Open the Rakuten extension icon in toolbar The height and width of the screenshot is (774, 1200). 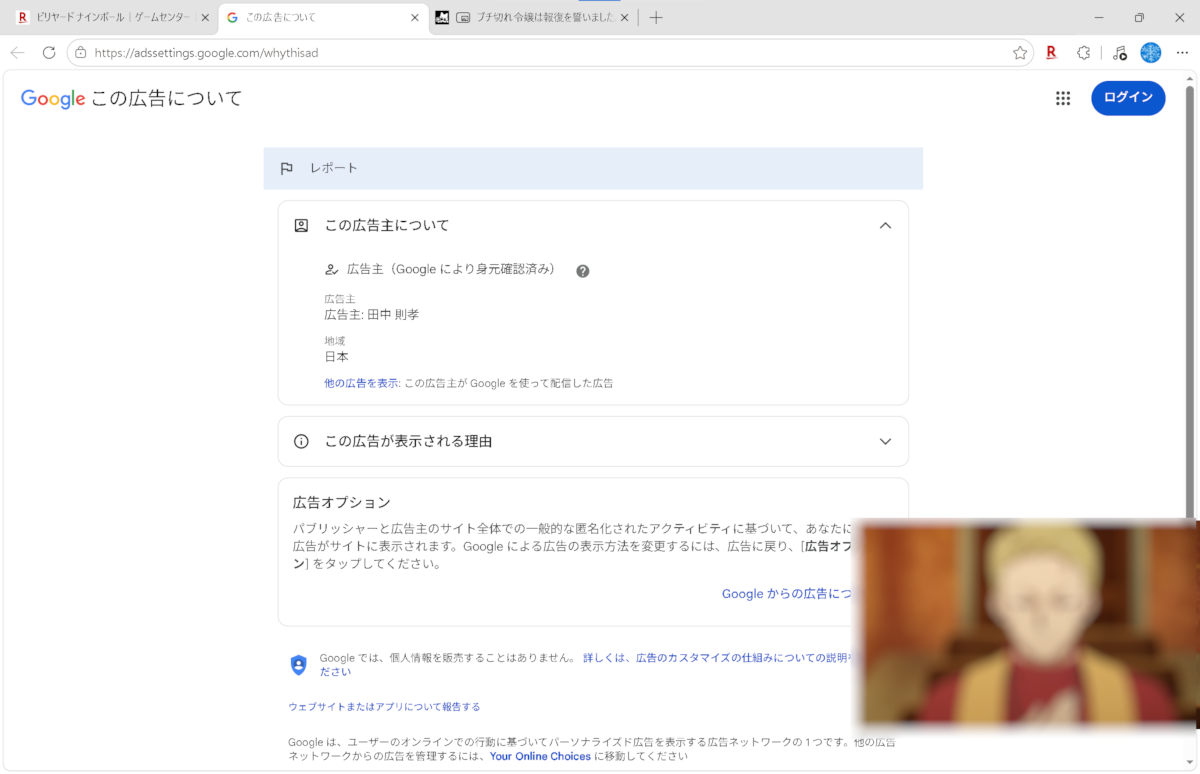point(1051,53)
